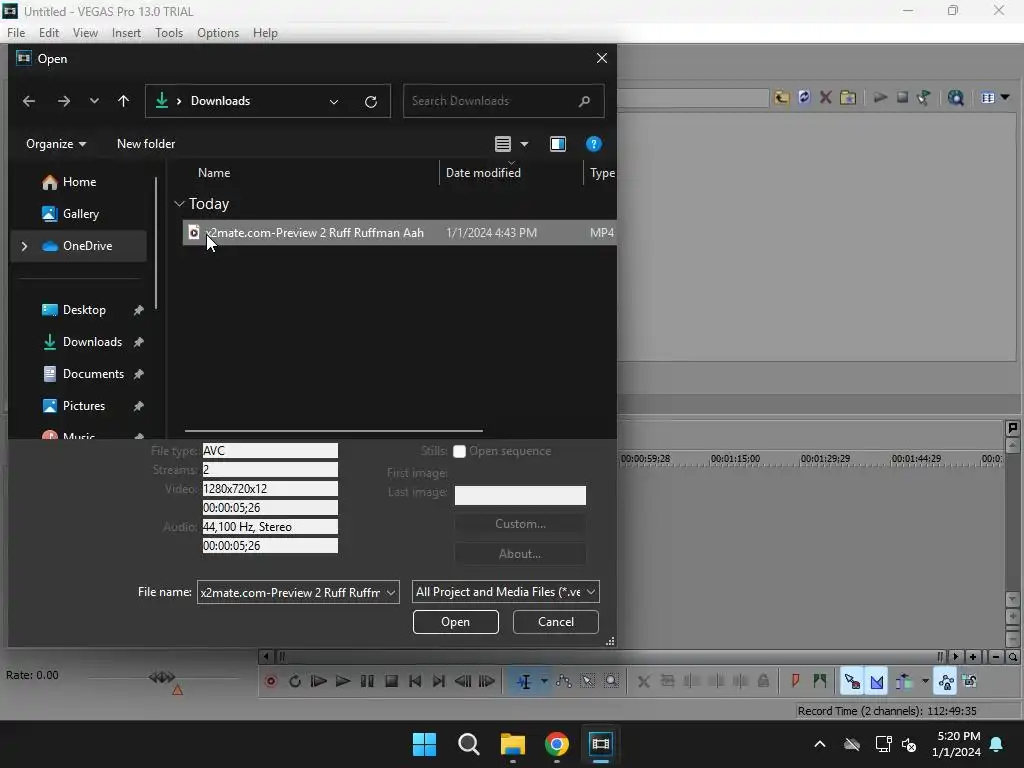
Task: Open the Organize dropdown menu
Action: (x=56, y=144)
